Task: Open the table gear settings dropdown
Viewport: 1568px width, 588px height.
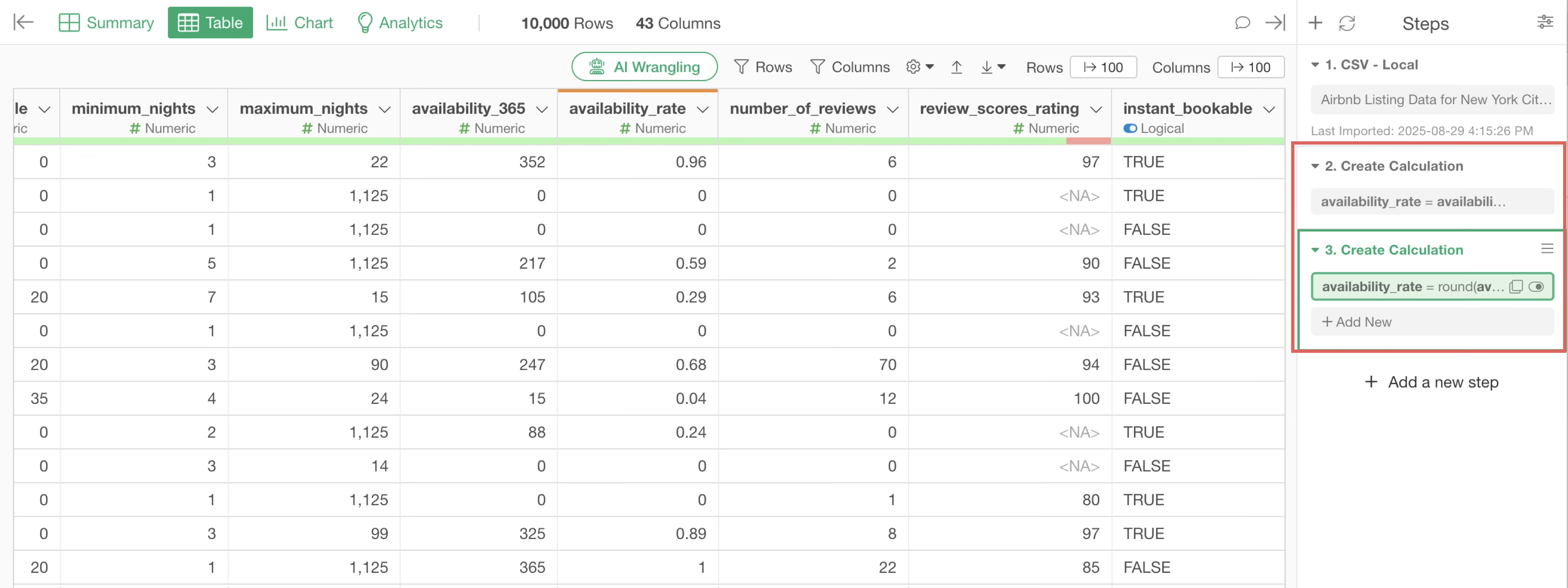Action: click(x=919, y=66)
